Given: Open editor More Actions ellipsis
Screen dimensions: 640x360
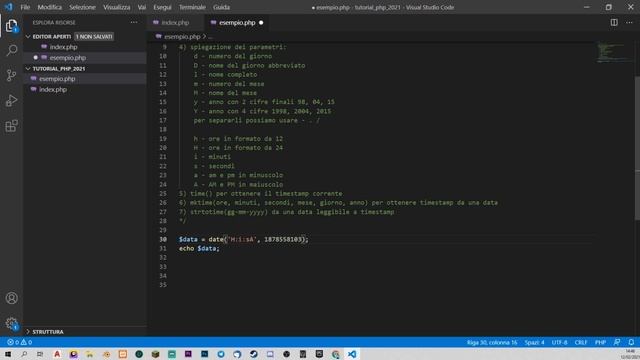Looking at the screenshot, I should (629, 22).
